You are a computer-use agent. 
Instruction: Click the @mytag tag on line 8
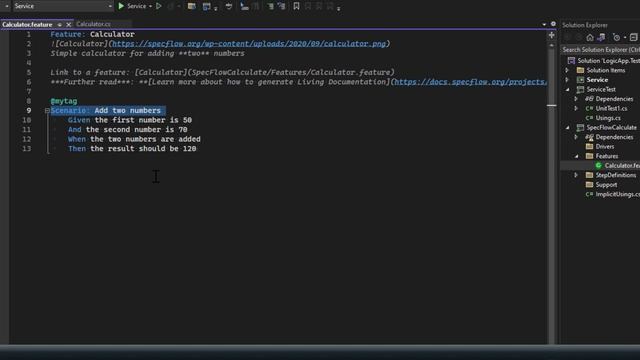64,101
